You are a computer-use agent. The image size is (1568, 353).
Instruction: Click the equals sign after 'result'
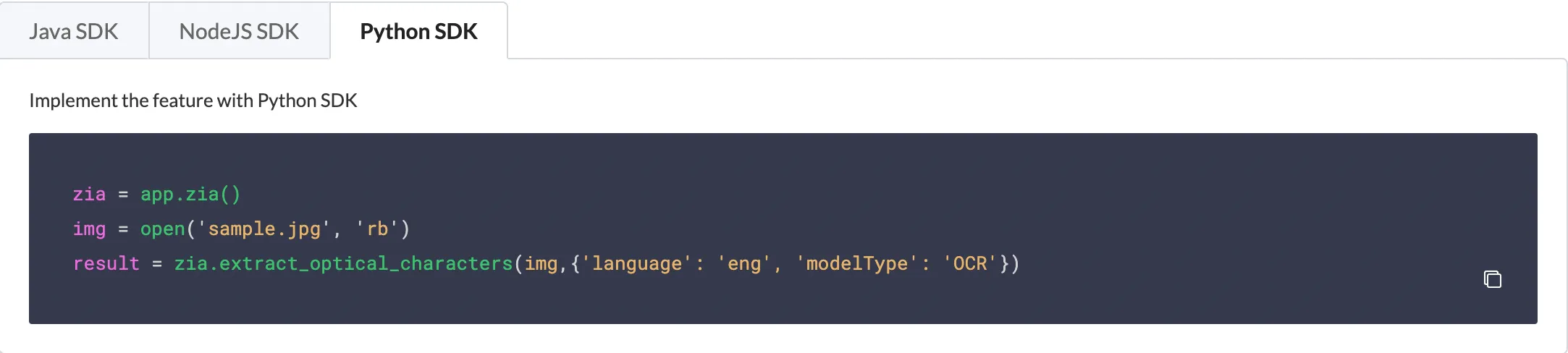(x=157, y=264)
